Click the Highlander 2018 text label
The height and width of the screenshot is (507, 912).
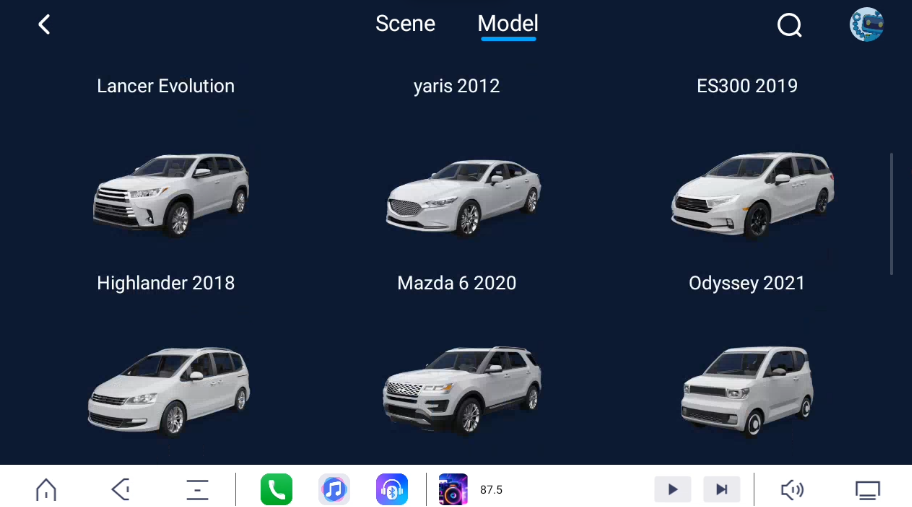tap(166, 283)
